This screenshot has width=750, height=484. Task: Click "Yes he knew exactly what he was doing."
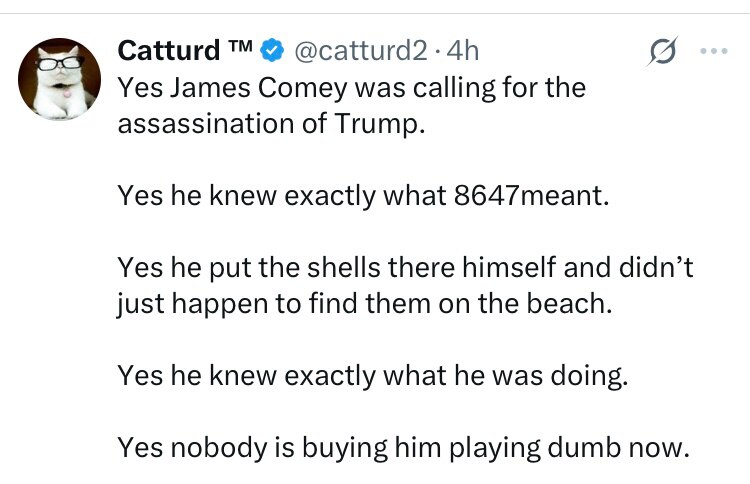(x=373, y=376)
